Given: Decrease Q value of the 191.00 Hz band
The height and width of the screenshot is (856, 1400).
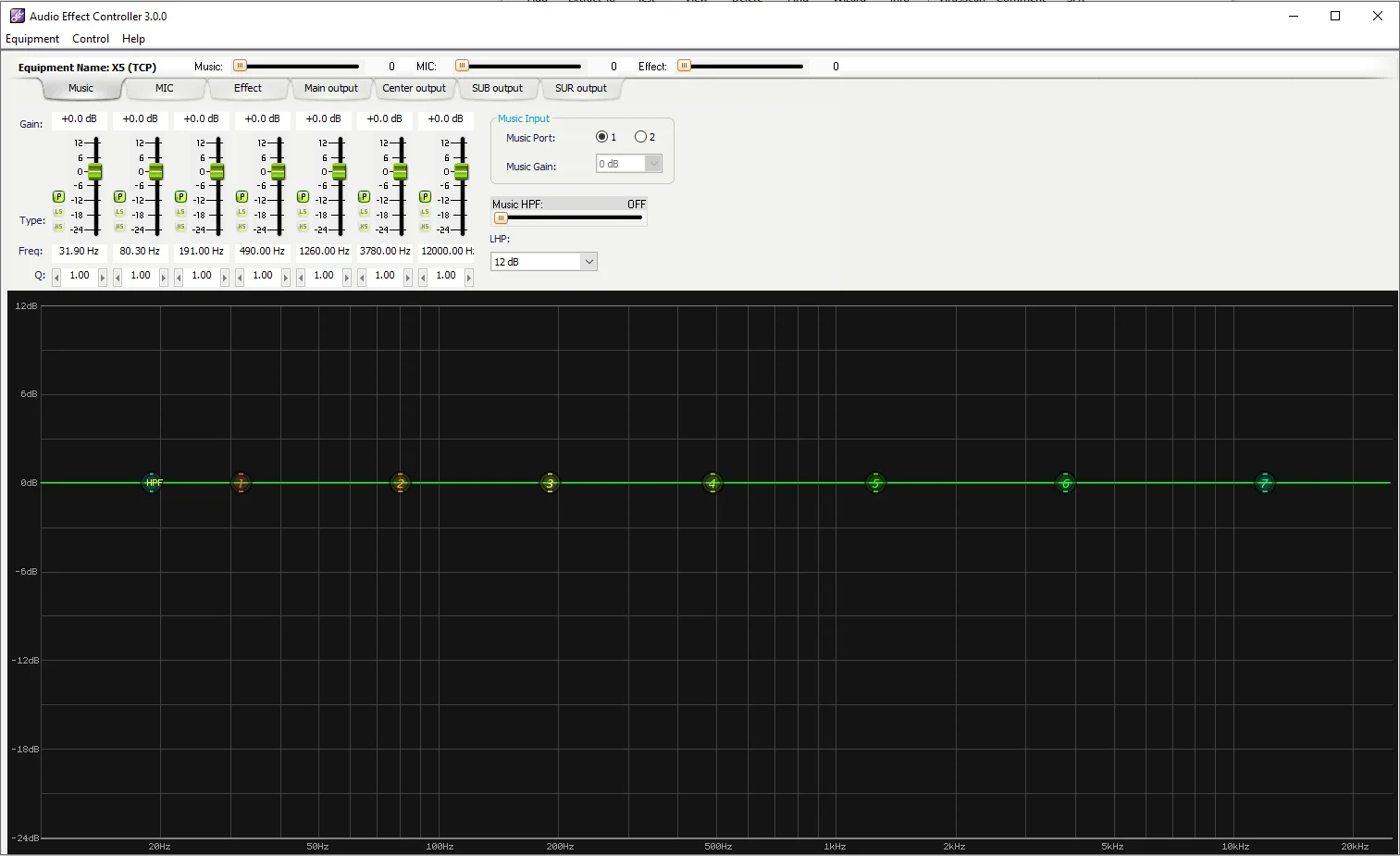Looking at the screenshot, I should (179, 277).
